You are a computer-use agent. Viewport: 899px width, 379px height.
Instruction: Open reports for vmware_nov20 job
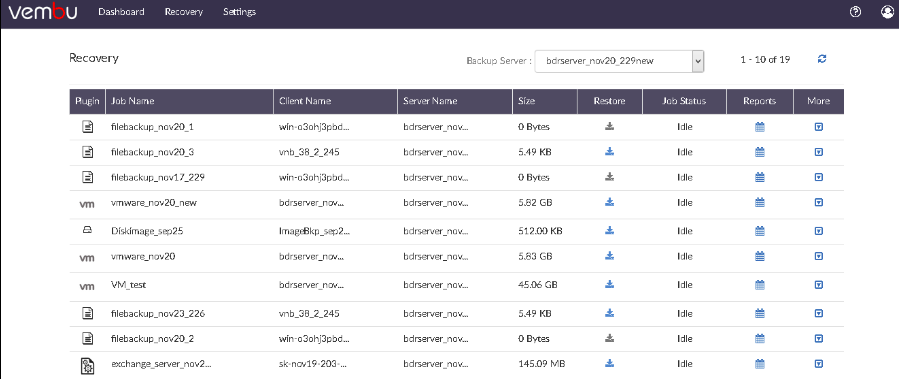[x=760, y=257]
